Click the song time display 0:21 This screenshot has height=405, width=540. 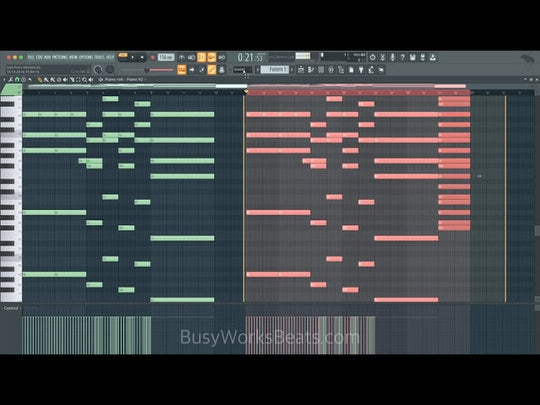pyautogui.click(x=251, y=57)
